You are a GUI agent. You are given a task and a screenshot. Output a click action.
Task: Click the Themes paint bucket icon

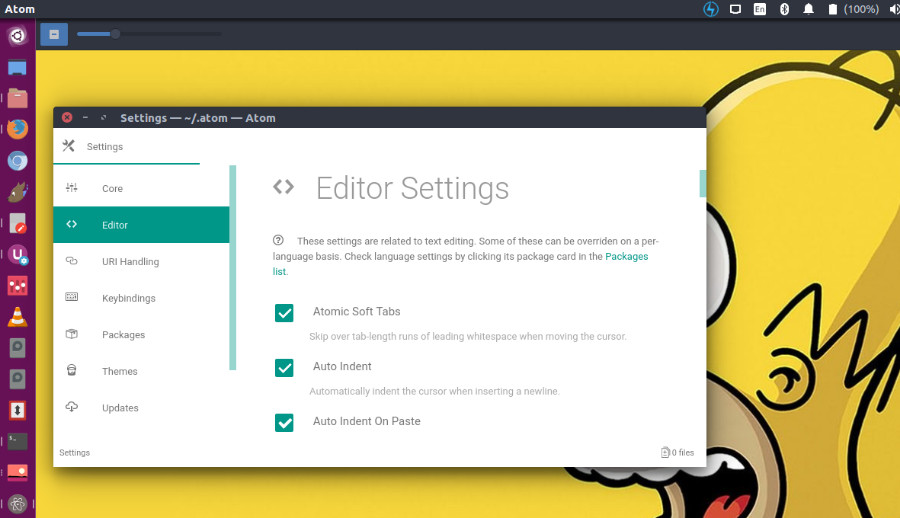[x=72, y=370]
